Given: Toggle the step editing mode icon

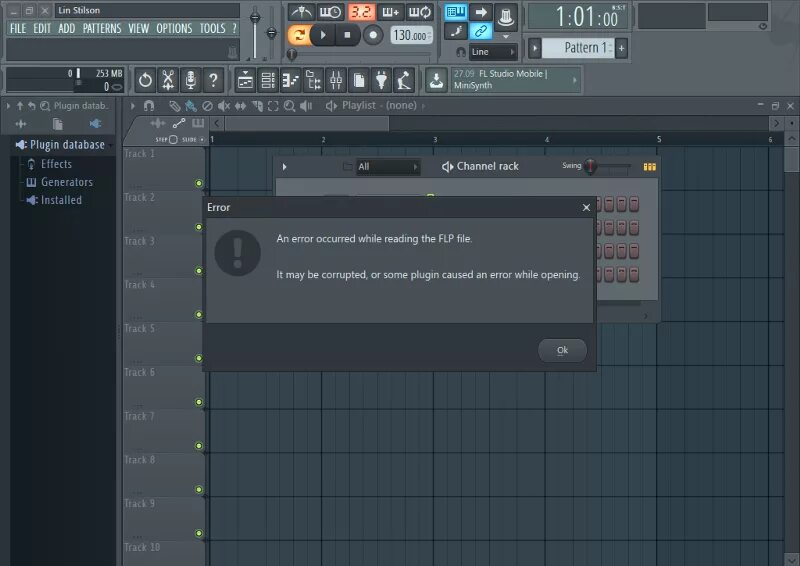Looking at the screenshot, I should point(456,32).
